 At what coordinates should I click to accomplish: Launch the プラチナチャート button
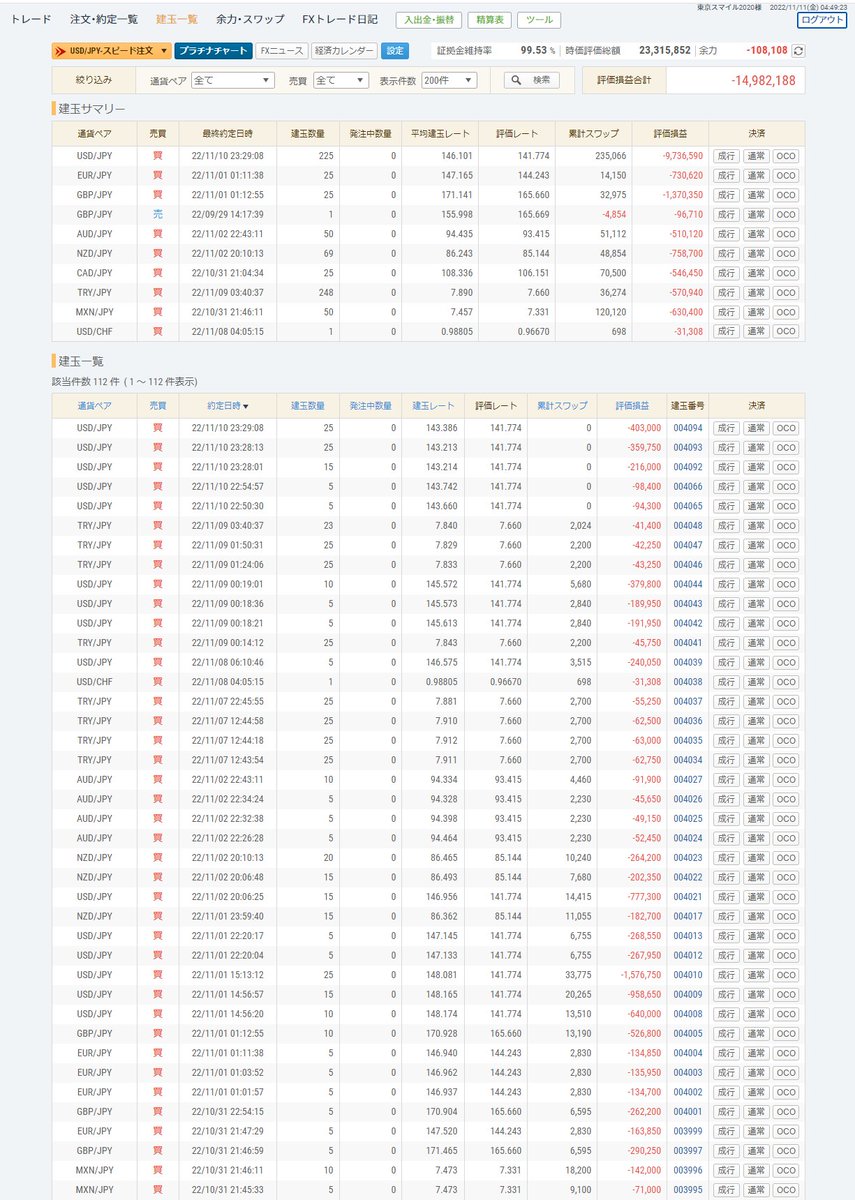click(x=212, y=50)
